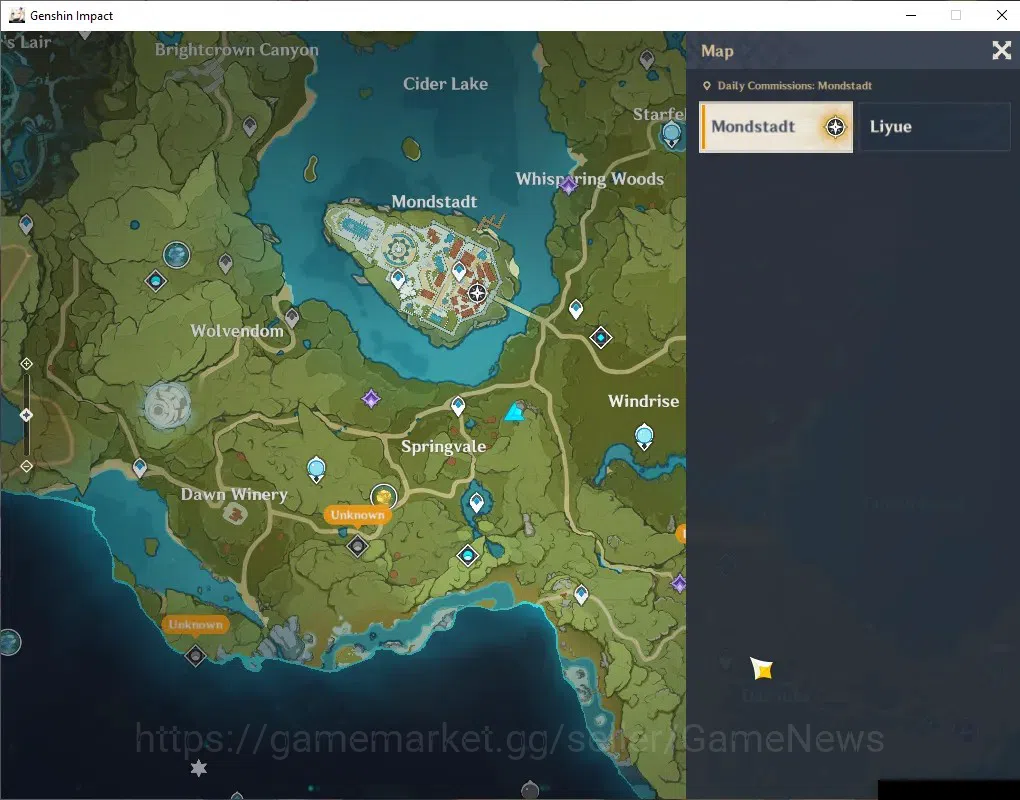
Task: Click the Wolvendom map label
Action: point(237,330)
